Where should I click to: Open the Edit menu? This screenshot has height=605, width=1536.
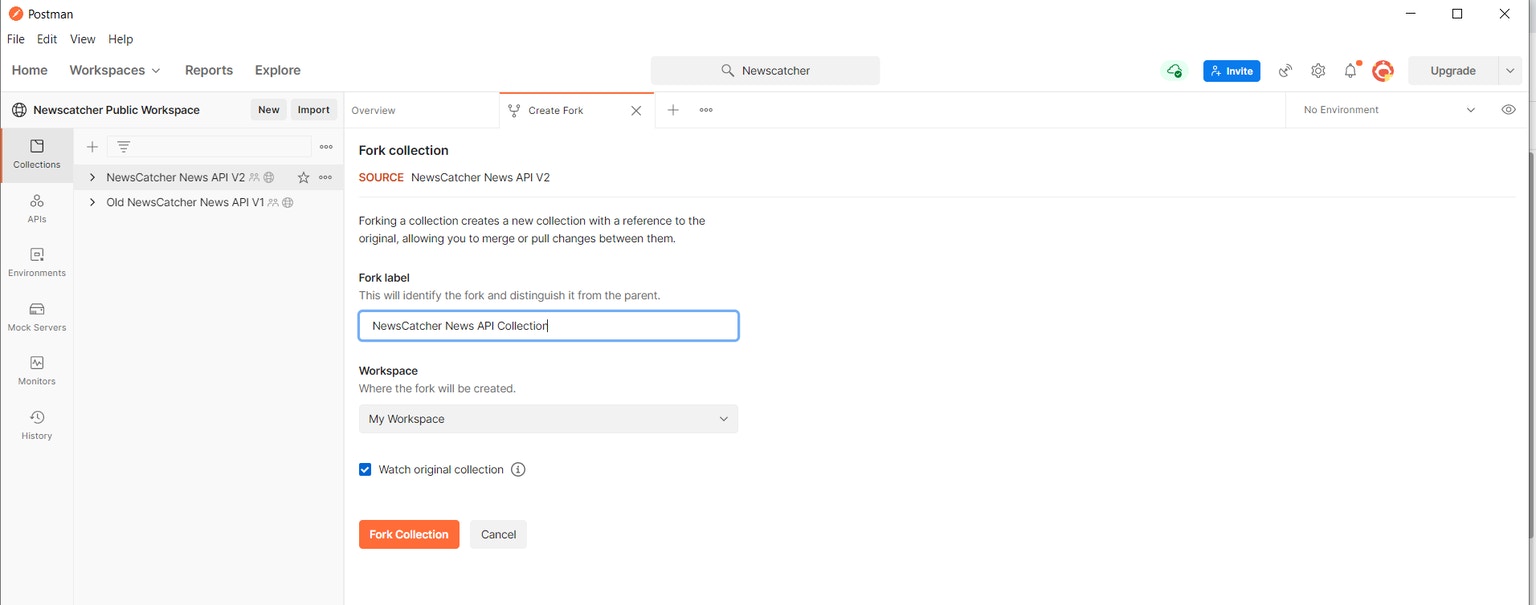coord(47,39)
